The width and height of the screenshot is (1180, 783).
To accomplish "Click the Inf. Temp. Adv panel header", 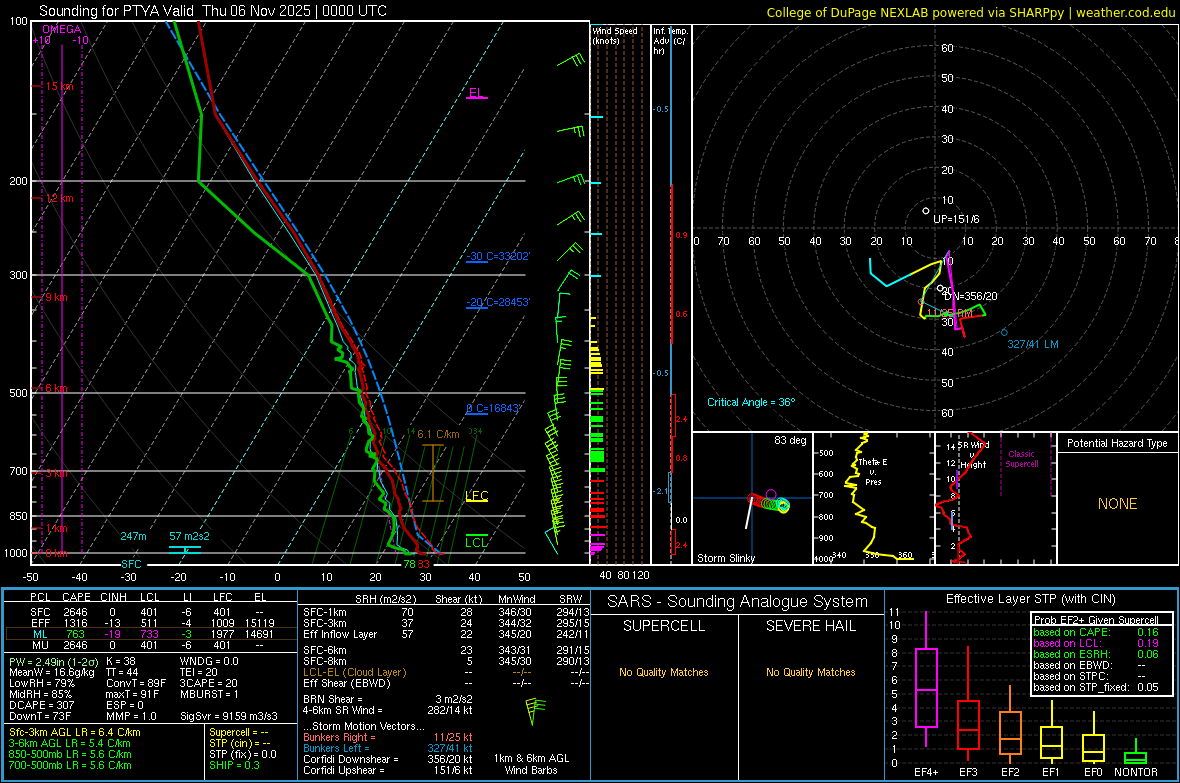I will coord(670,41).
